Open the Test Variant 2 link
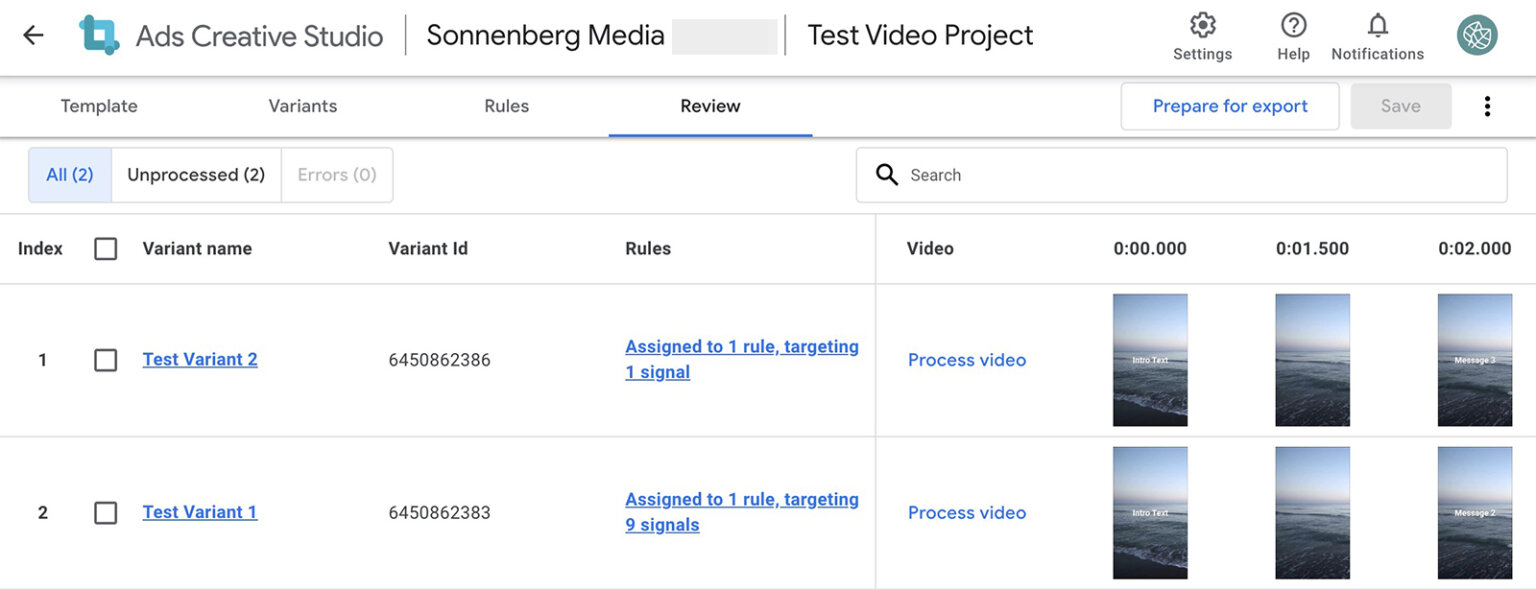1536x590 pixels. pyautogui.click(x=199, y=359)
